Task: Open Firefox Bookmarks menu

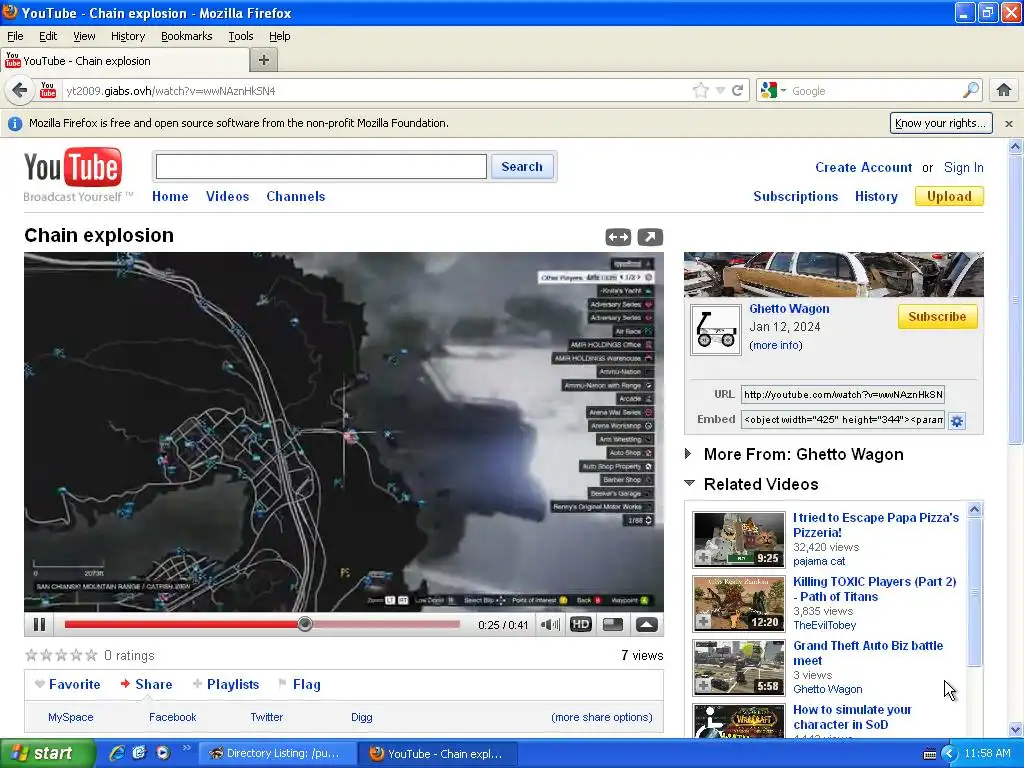Action: 186,36
